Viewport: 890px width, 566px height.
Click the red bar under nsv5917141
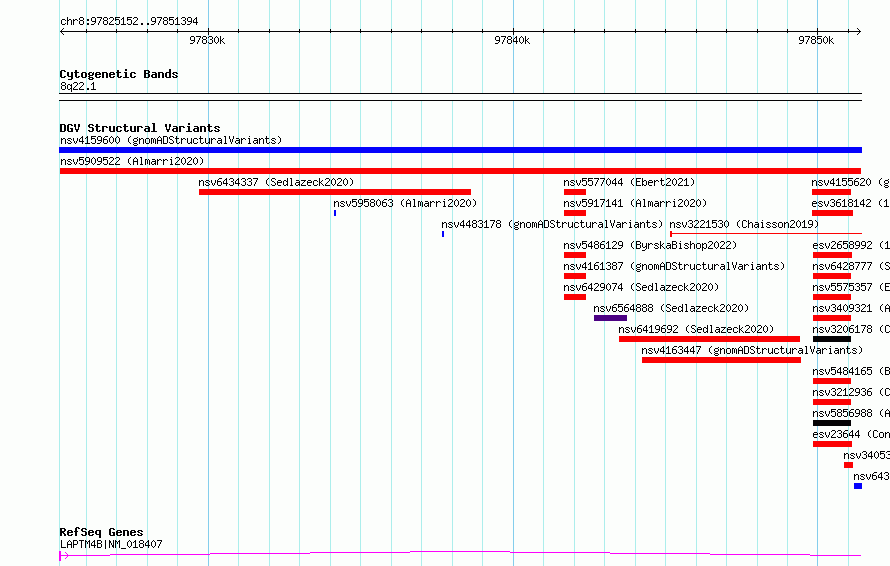click(574, 213)
